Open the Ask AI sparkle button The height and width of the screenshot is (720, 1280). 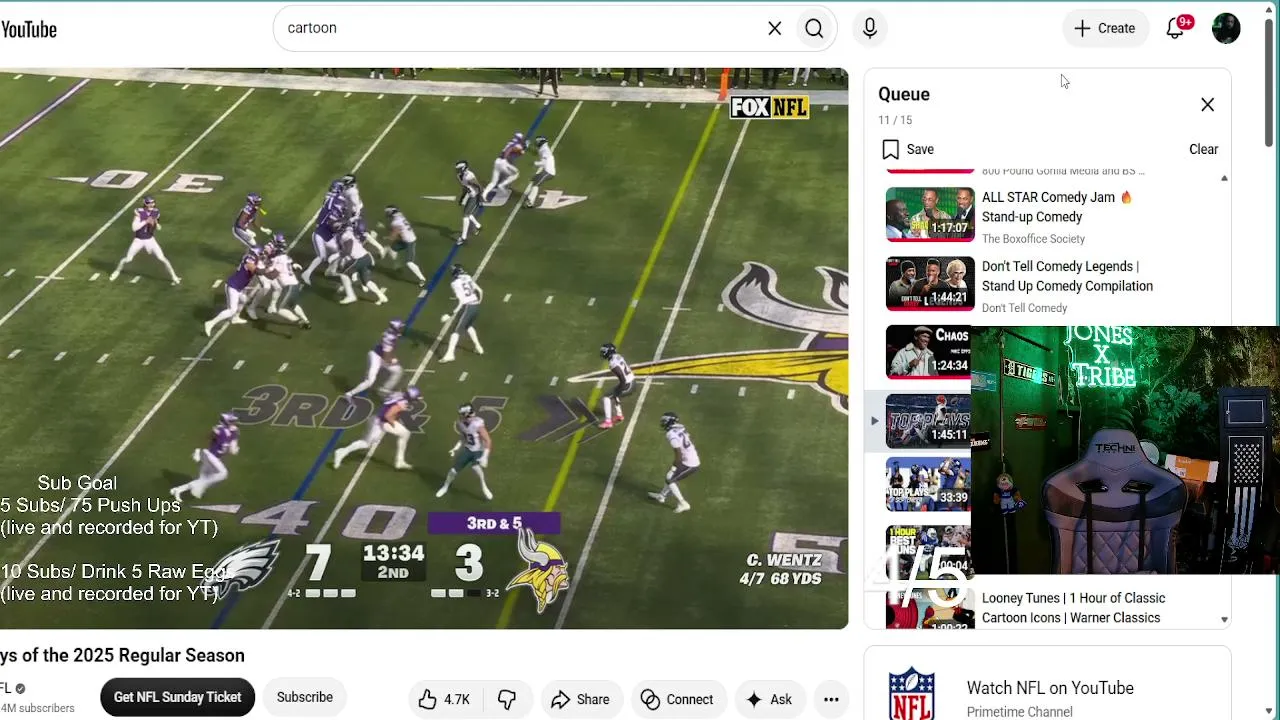tap(769, 700)
